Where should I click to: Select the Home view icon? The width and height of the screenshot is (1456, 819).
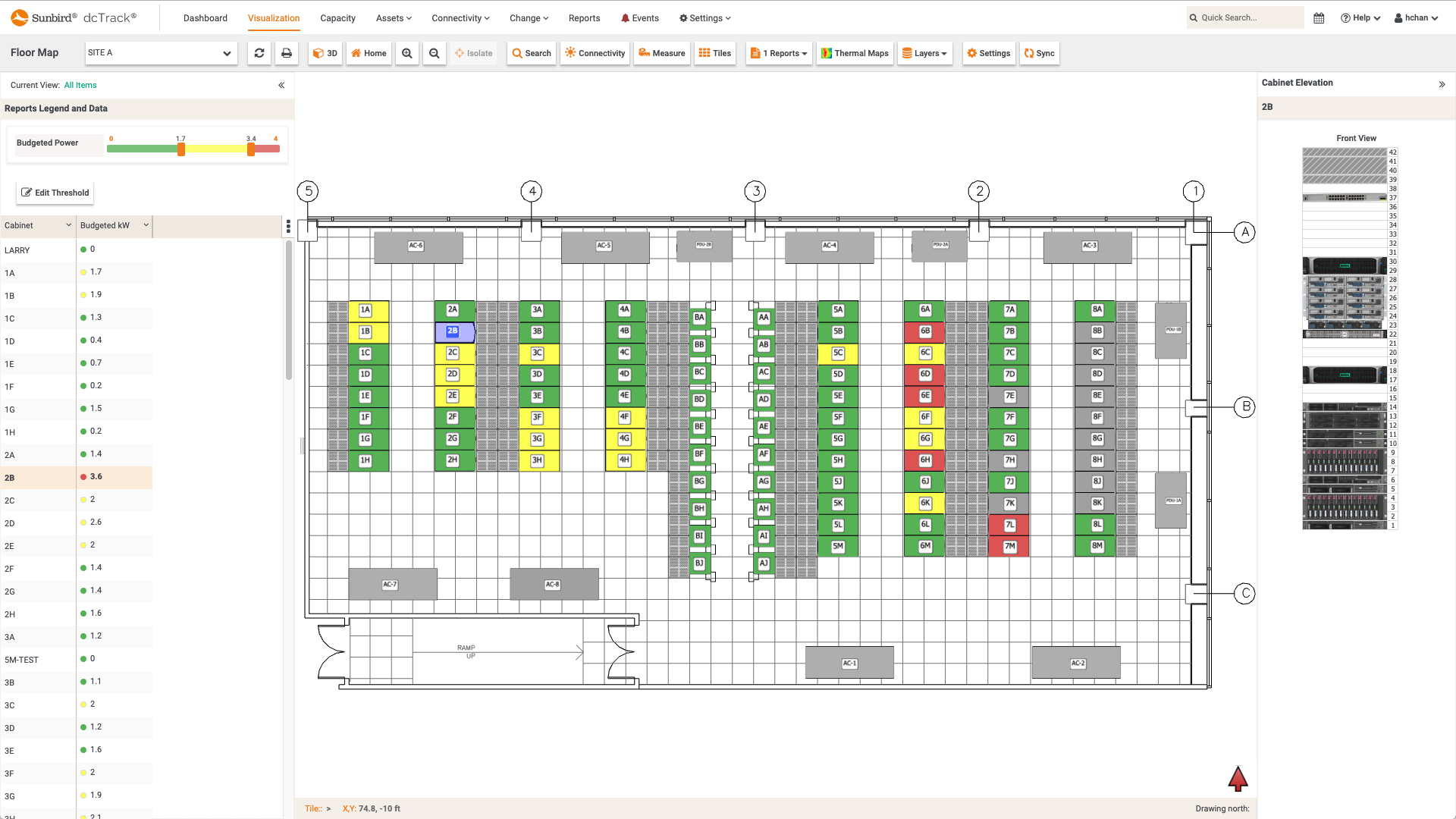click(x=369, y=53)
